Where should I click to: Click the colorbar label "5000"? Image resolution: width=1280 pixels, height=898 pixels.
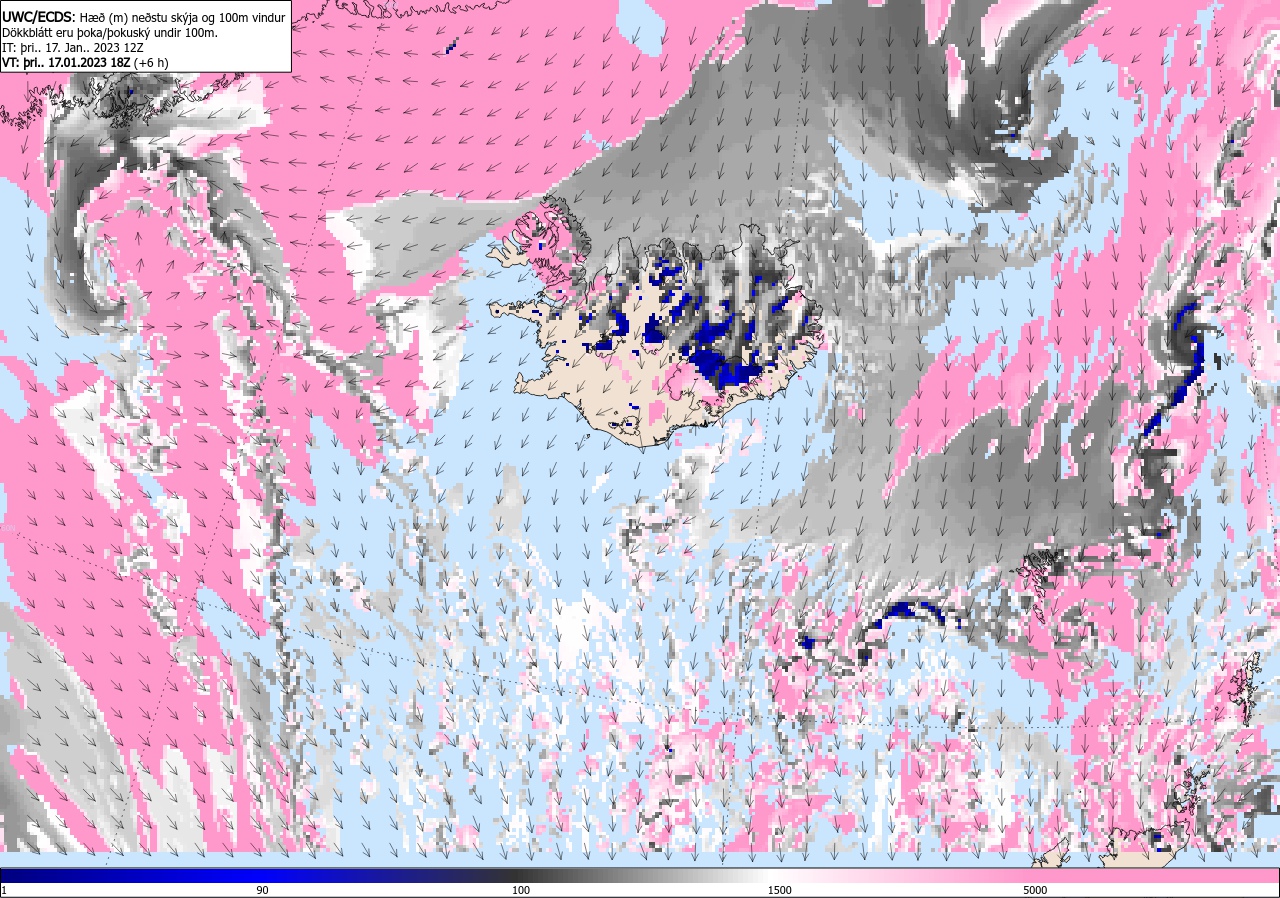(x=1035, y=890)
